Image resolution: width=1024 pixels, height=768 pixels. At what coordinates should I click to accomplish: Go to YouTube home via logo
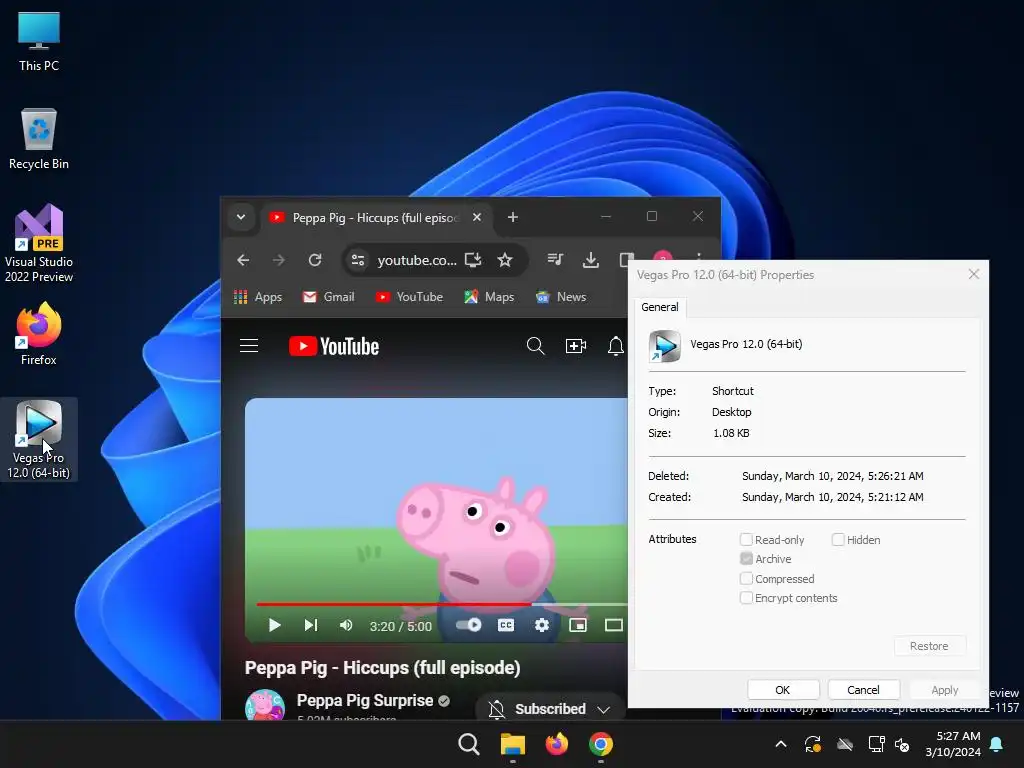click(334, 346)
